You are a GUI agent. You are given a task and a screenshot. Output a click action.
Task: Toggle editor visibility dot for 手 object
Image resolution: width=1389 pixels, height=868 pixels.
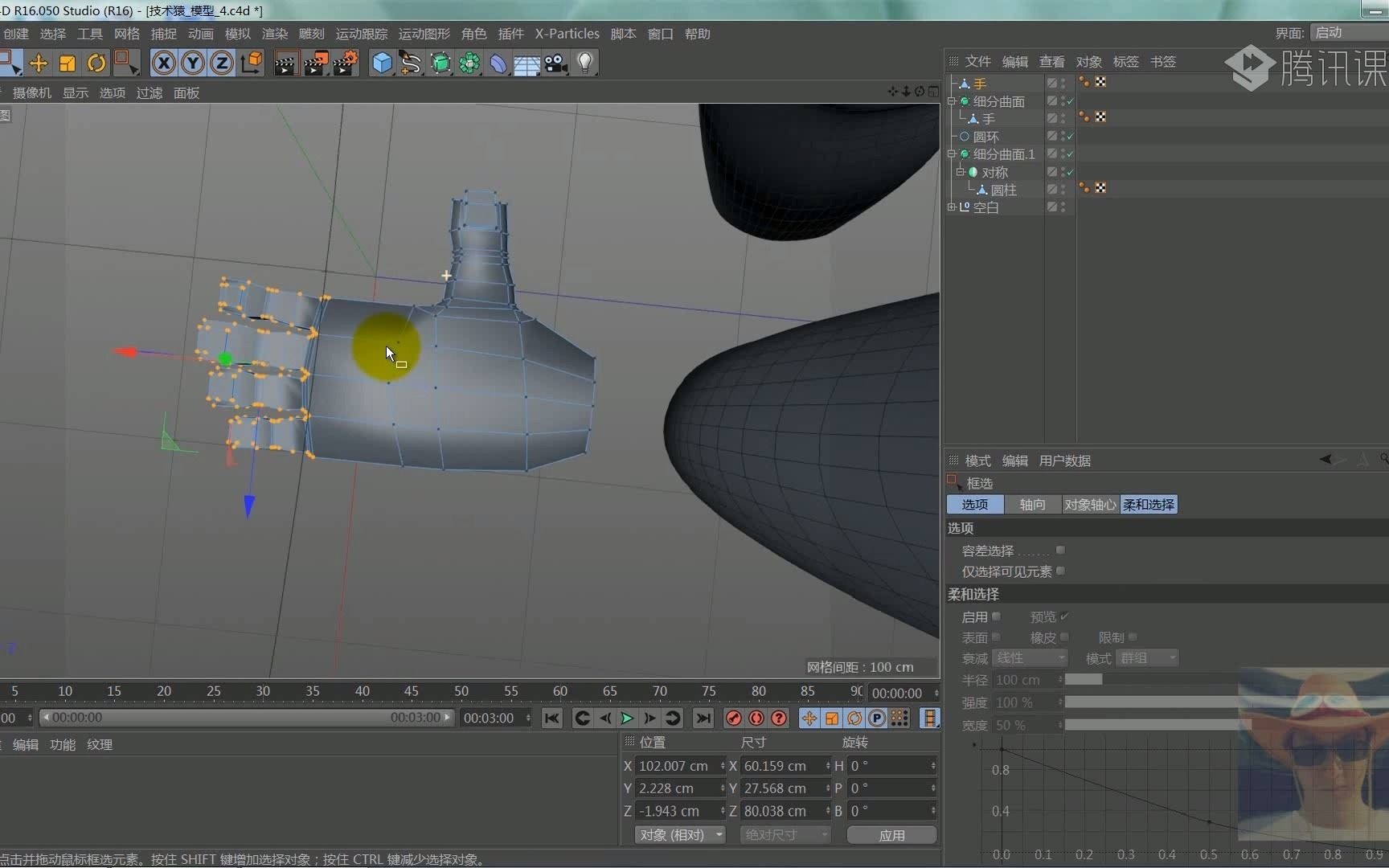1063,80
